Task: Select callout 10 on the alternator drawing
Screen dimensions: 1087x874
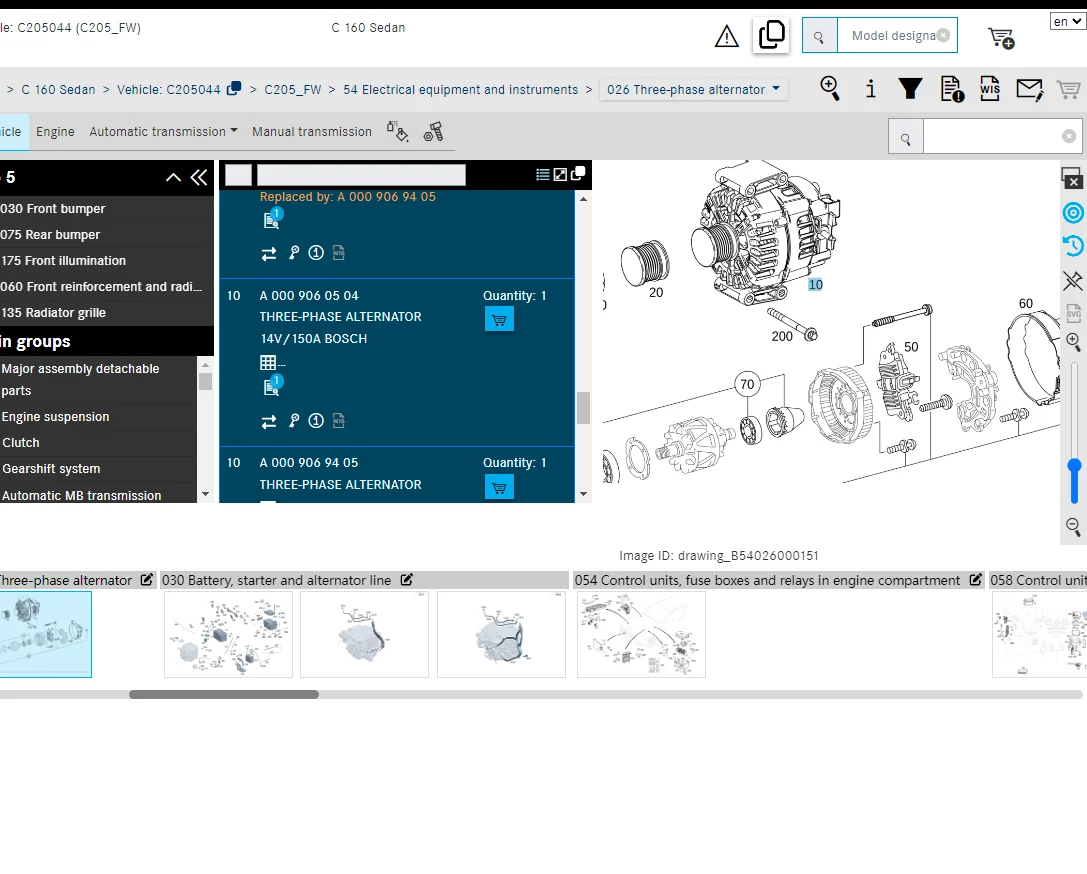Action: pos(815,285)
